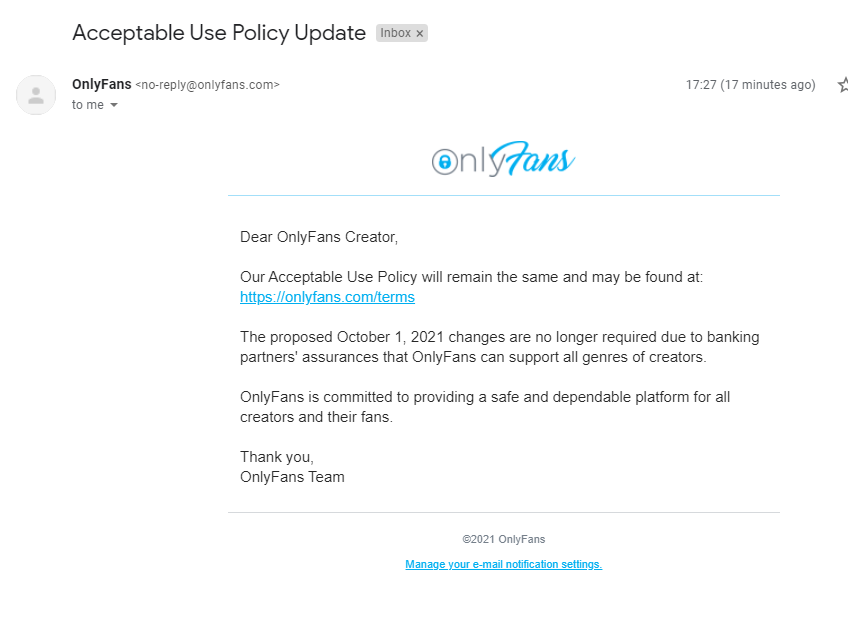Click the bold sender name OnlyFans
Viewport: 848px width, 622px height.
101,84
